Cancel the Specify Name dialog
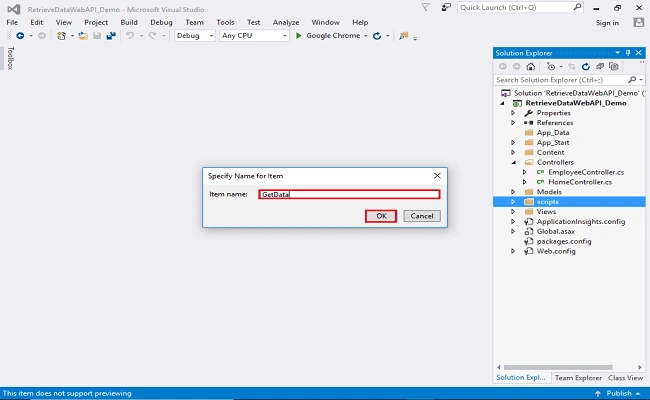Screen dimensions: 650x400 click(x=422, y=216)
